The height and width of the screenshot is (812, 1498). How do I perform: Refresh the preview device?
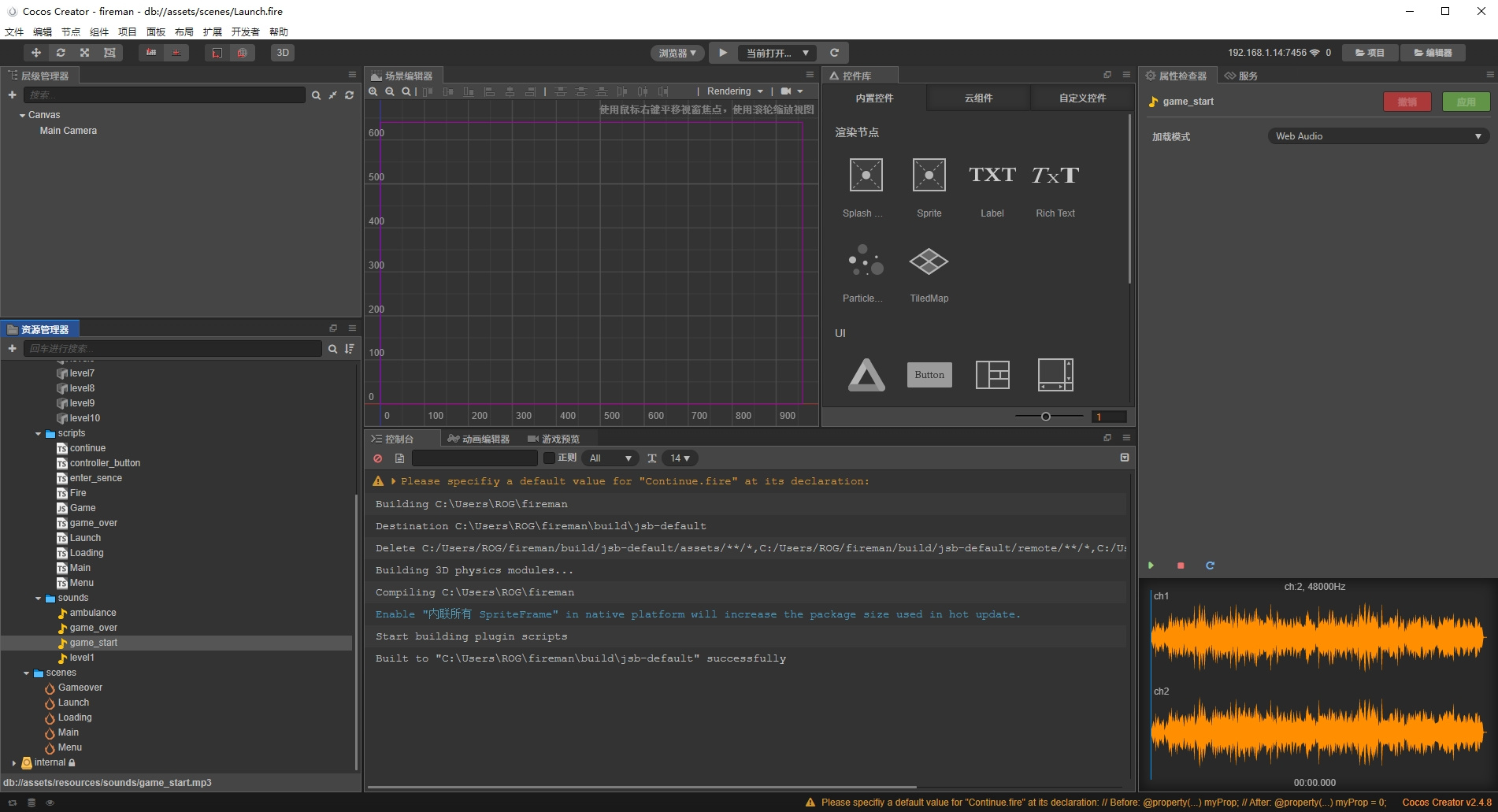pos(835,53)
